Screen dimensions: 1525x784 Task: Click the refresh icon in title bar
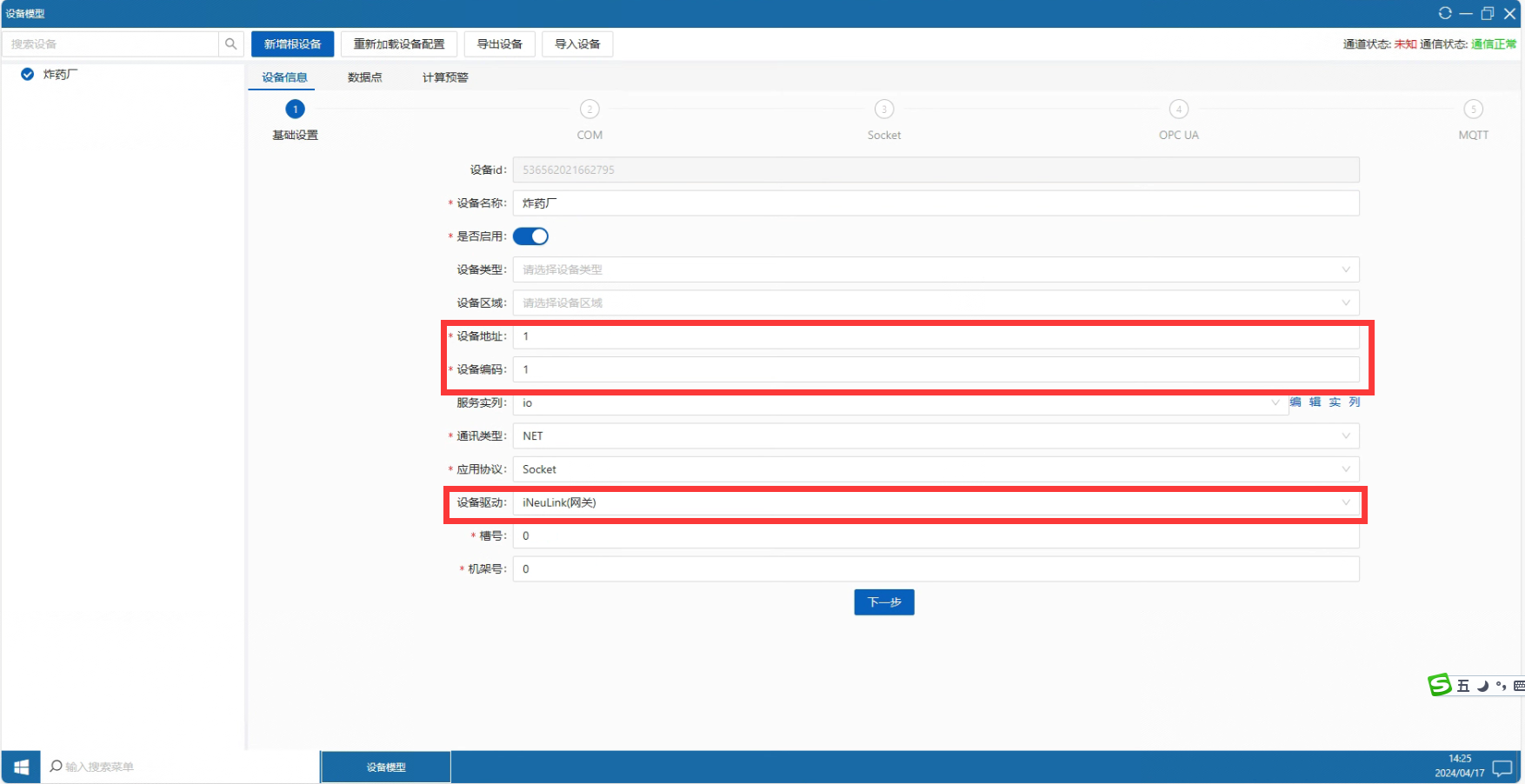point(1445,13)
